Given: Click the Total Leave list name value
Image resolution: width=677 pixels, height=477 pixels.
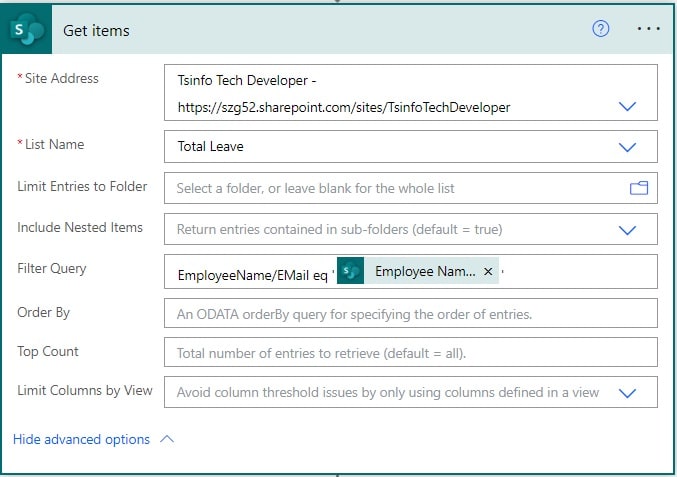Looking at the screenshot, I should [x=211, y=146].
